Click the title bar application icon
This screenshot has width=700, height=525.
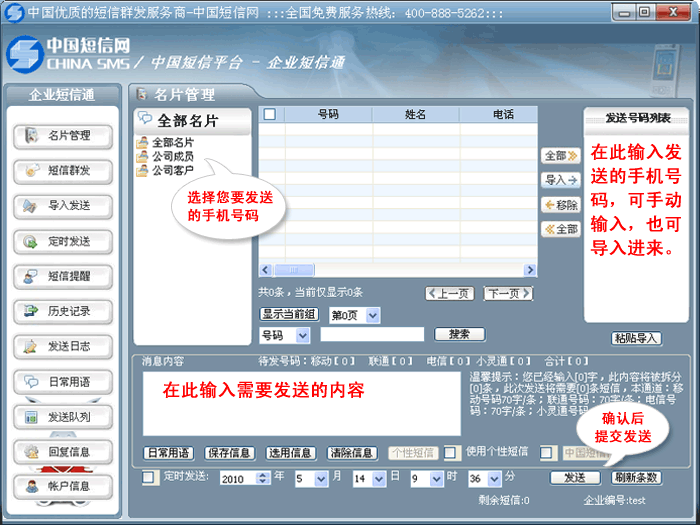tap(14, 12)
